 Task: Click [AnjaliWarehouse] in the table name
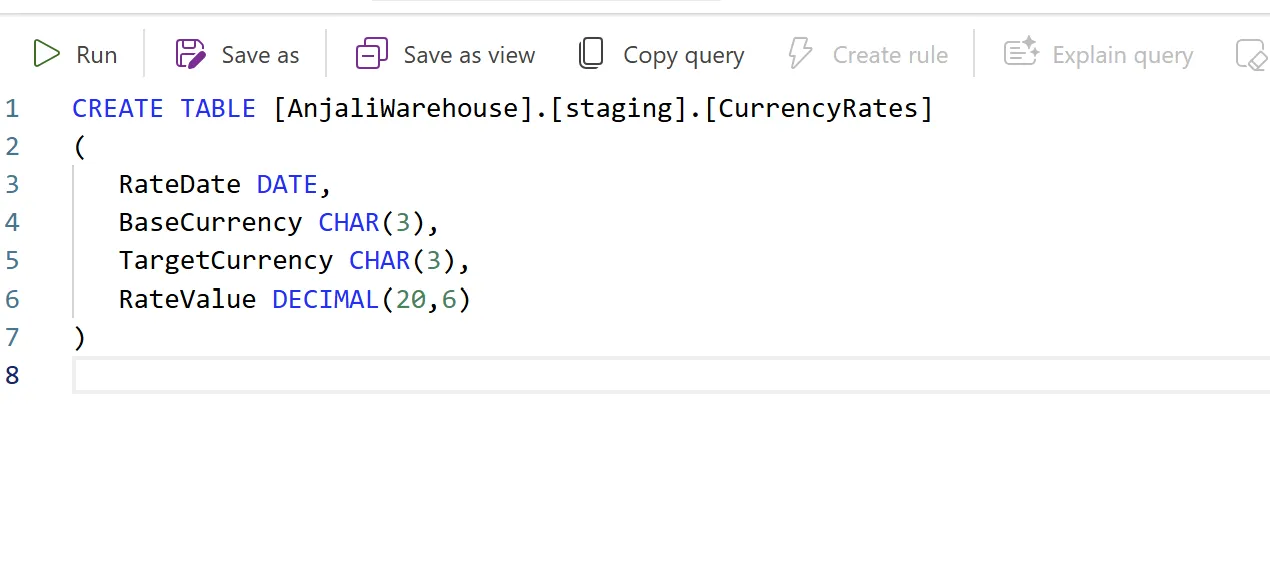click(403, 109)
